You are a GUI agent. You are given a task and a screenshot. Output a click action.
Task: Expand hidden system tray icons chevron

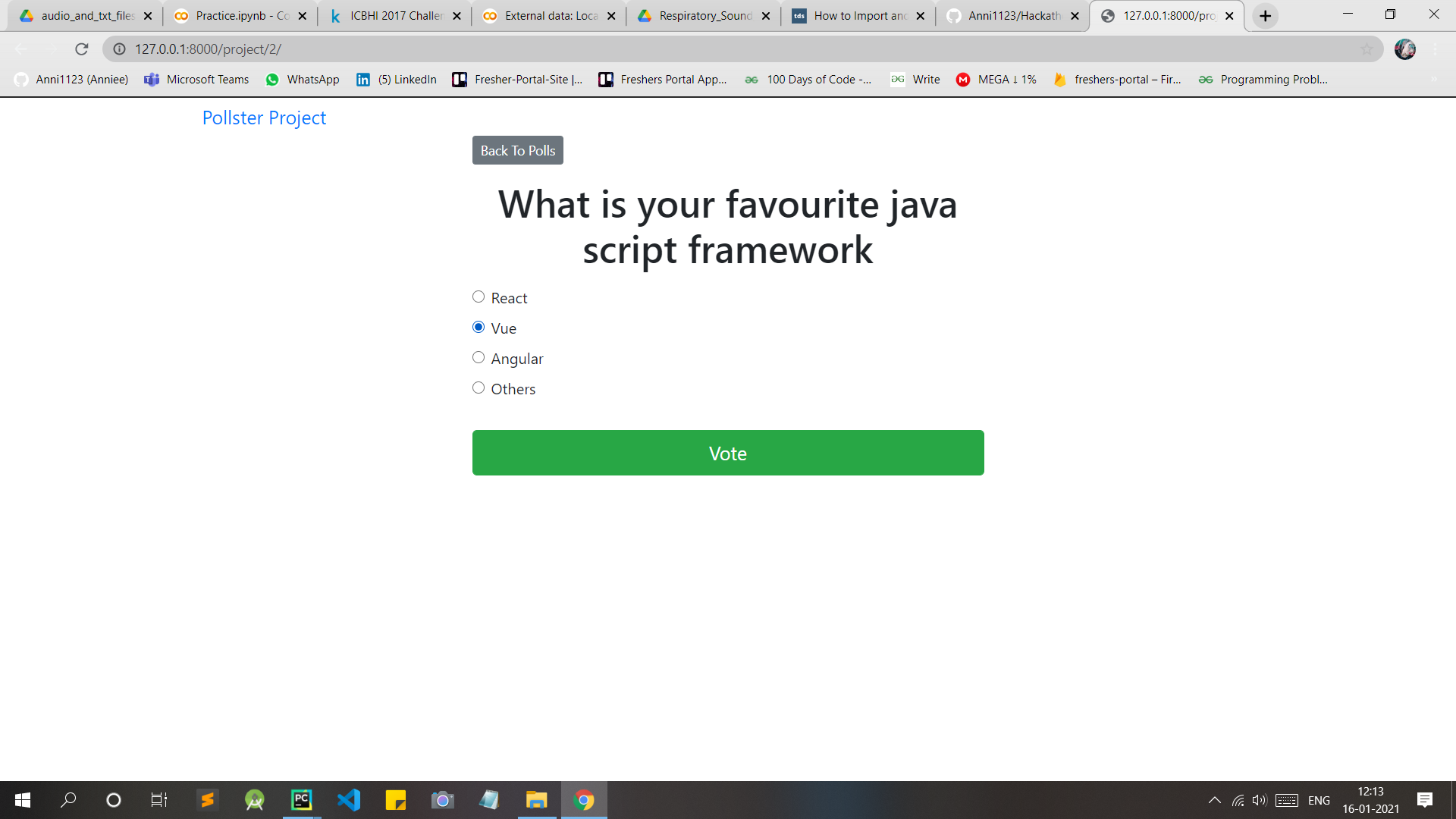tap(1214, 800)
